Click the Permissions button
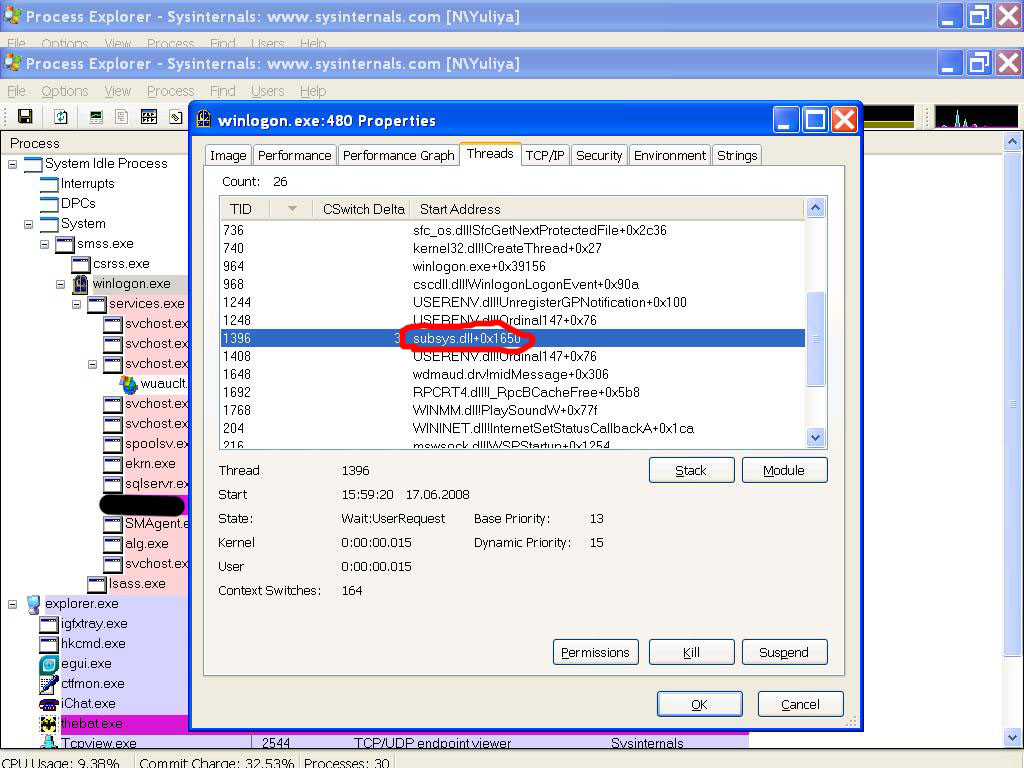Viewport: 1024px width, 768px height. [596, 652]
